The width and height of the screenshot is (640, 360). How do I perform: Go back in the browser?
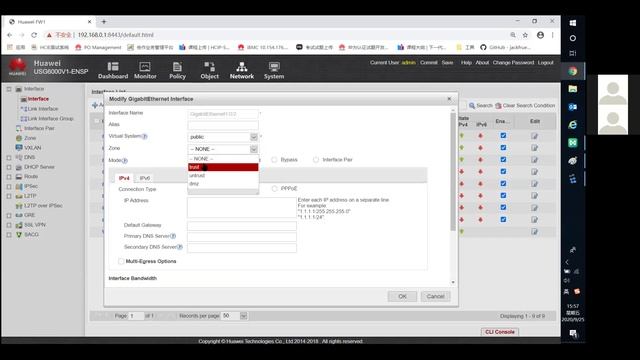pyautogui.click(x=9, y=35)
